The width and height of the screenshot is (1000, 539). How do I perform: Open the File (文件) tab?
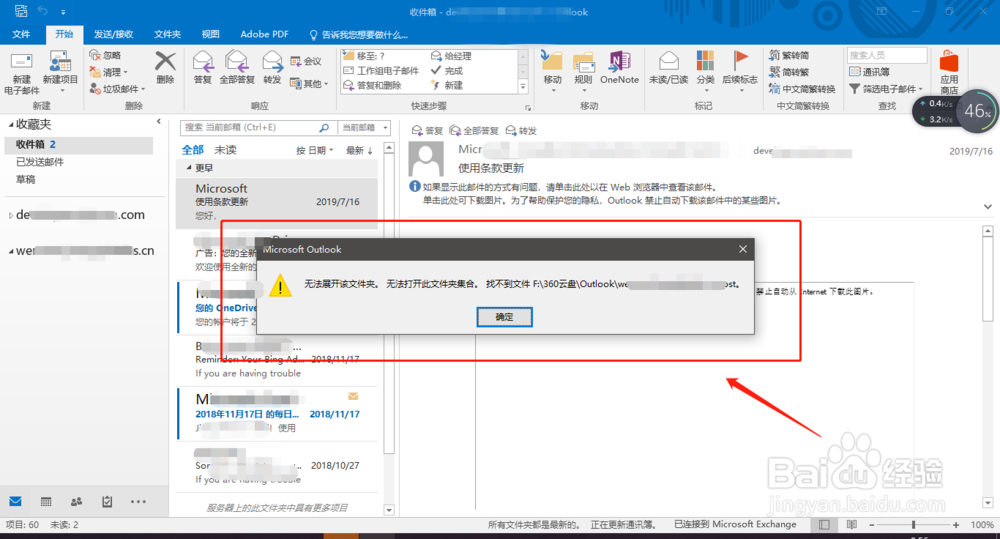21,34
